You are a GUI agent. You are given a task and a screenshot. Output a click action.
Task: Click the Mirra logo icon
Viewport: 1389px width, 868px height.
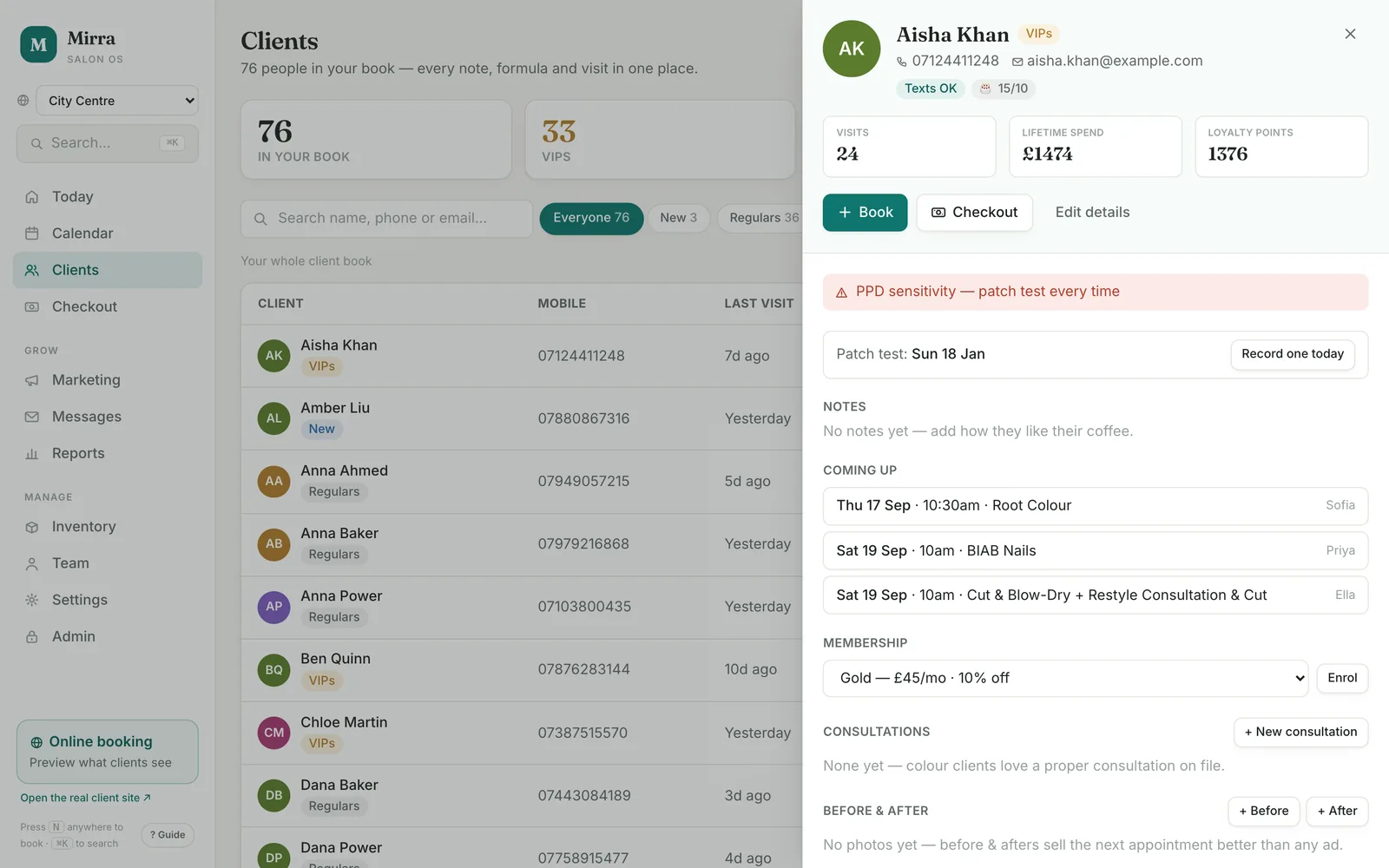38,45
